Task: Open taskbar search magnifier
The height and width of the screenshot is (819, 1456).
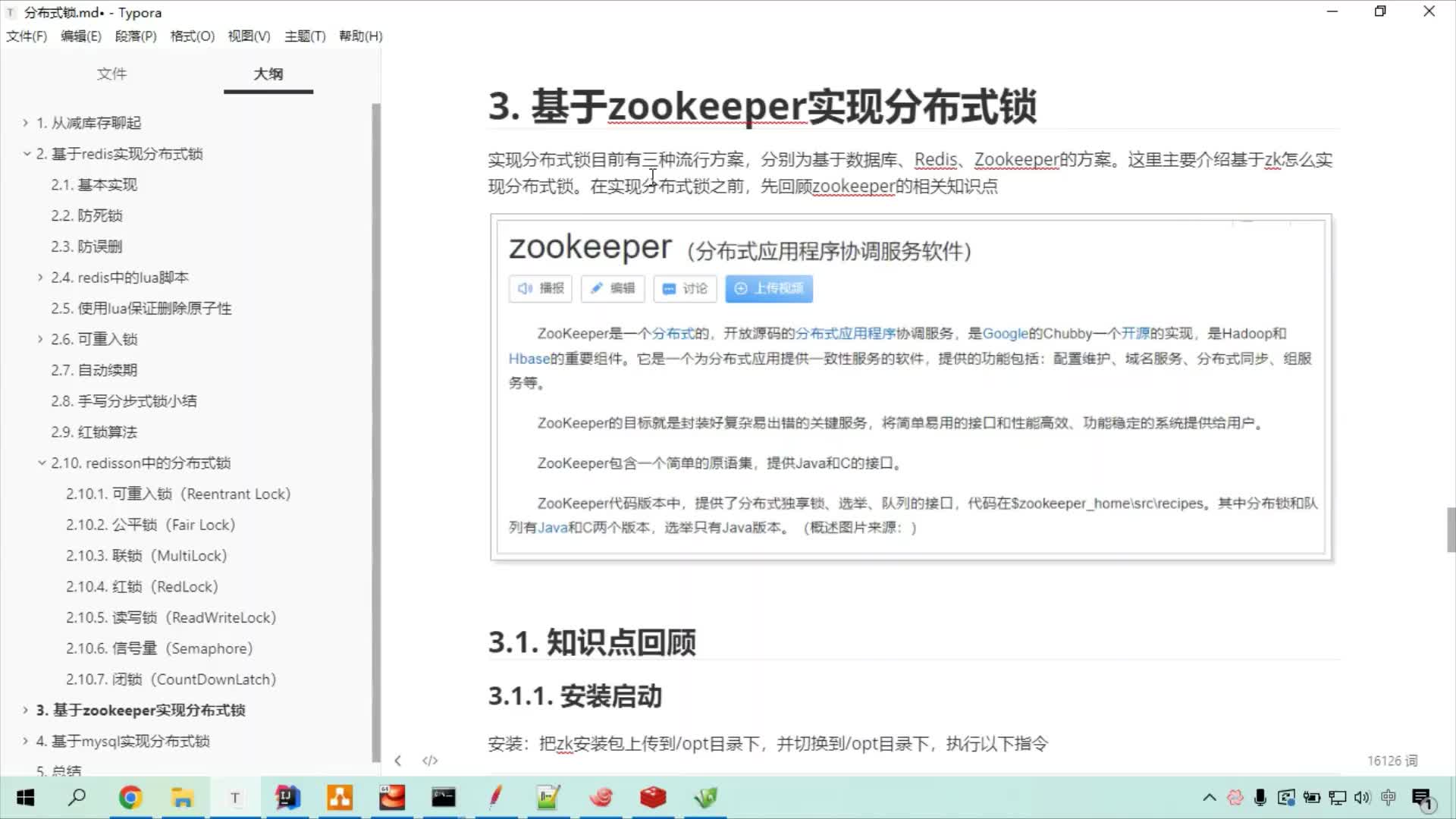Action: coord(77,798)
